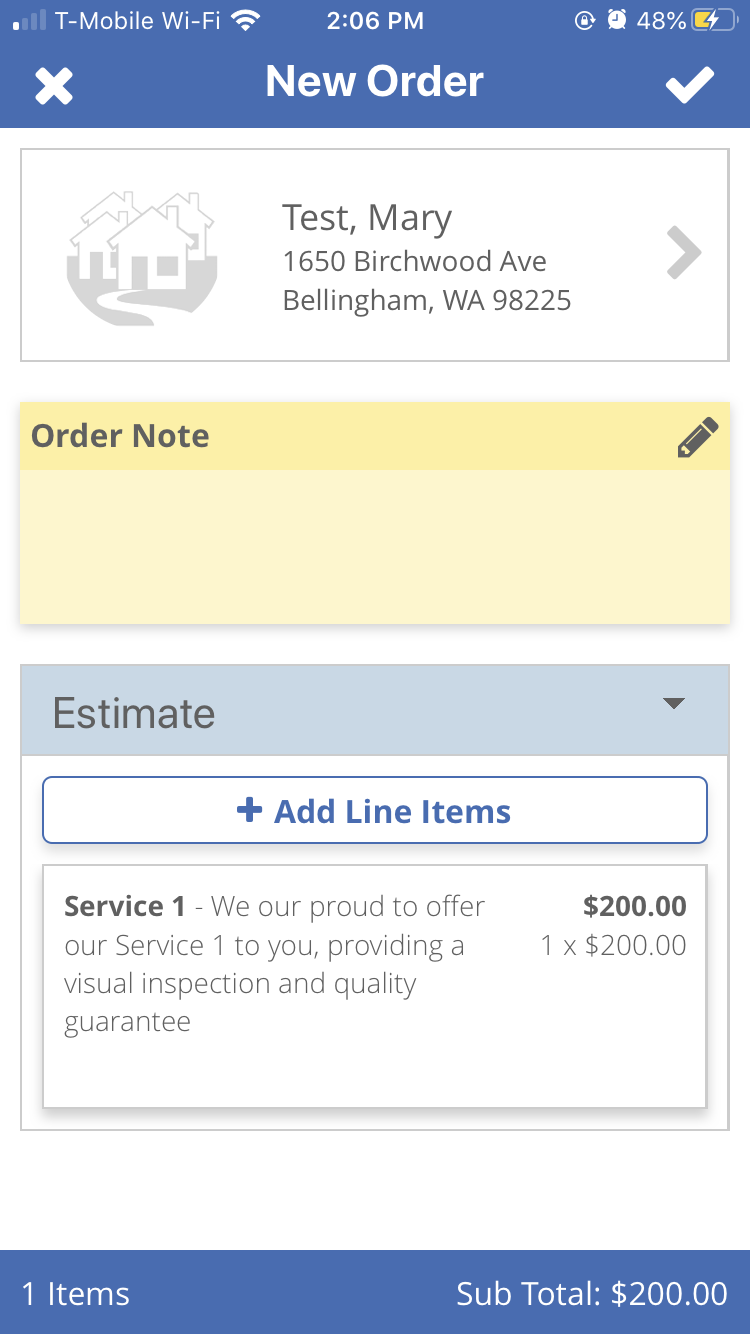Tap the orientation lock status icon
Image resolution: width=750 pixels, height=1334 pixels.
click(585, 20)
